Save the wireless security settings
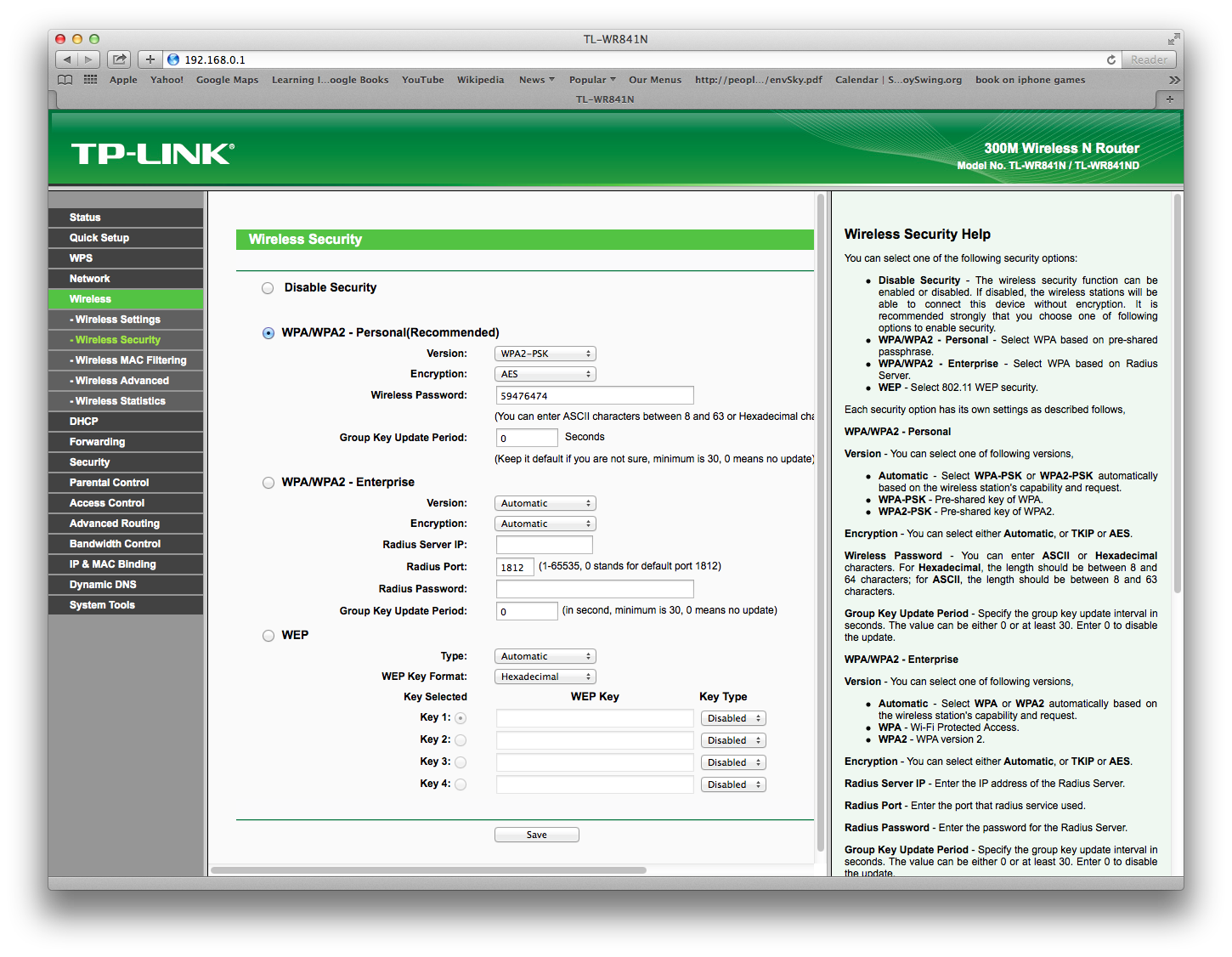 [x=537, y=835]
